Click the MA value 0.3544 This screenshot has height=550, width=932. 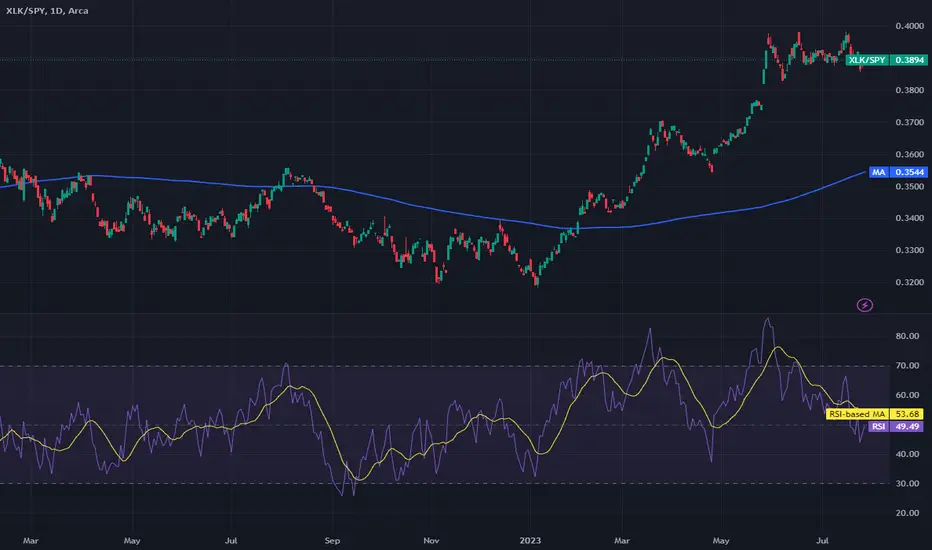(x=909, y=172)
